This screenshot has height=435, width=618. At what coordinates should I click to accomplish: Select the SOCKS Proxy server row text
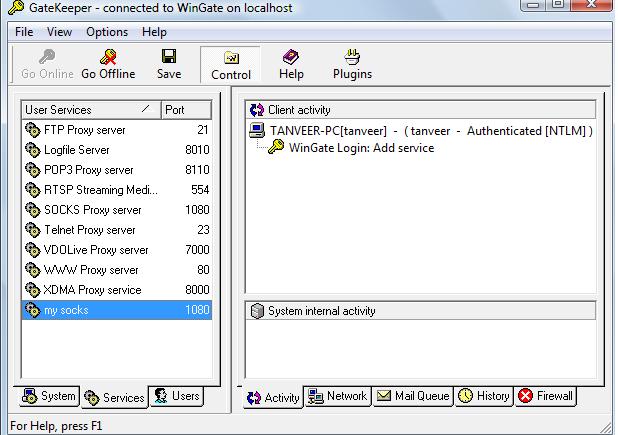click(93, 210)
